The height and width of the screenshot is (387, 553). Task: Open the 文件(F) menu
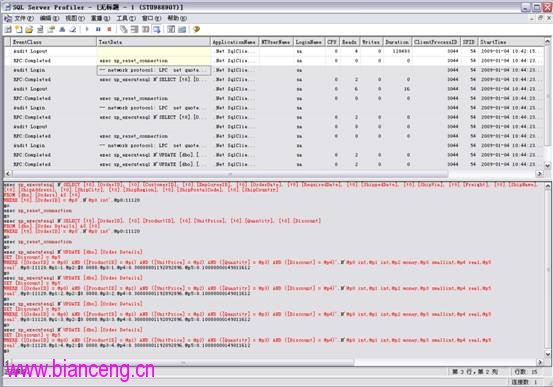(24, 18)
